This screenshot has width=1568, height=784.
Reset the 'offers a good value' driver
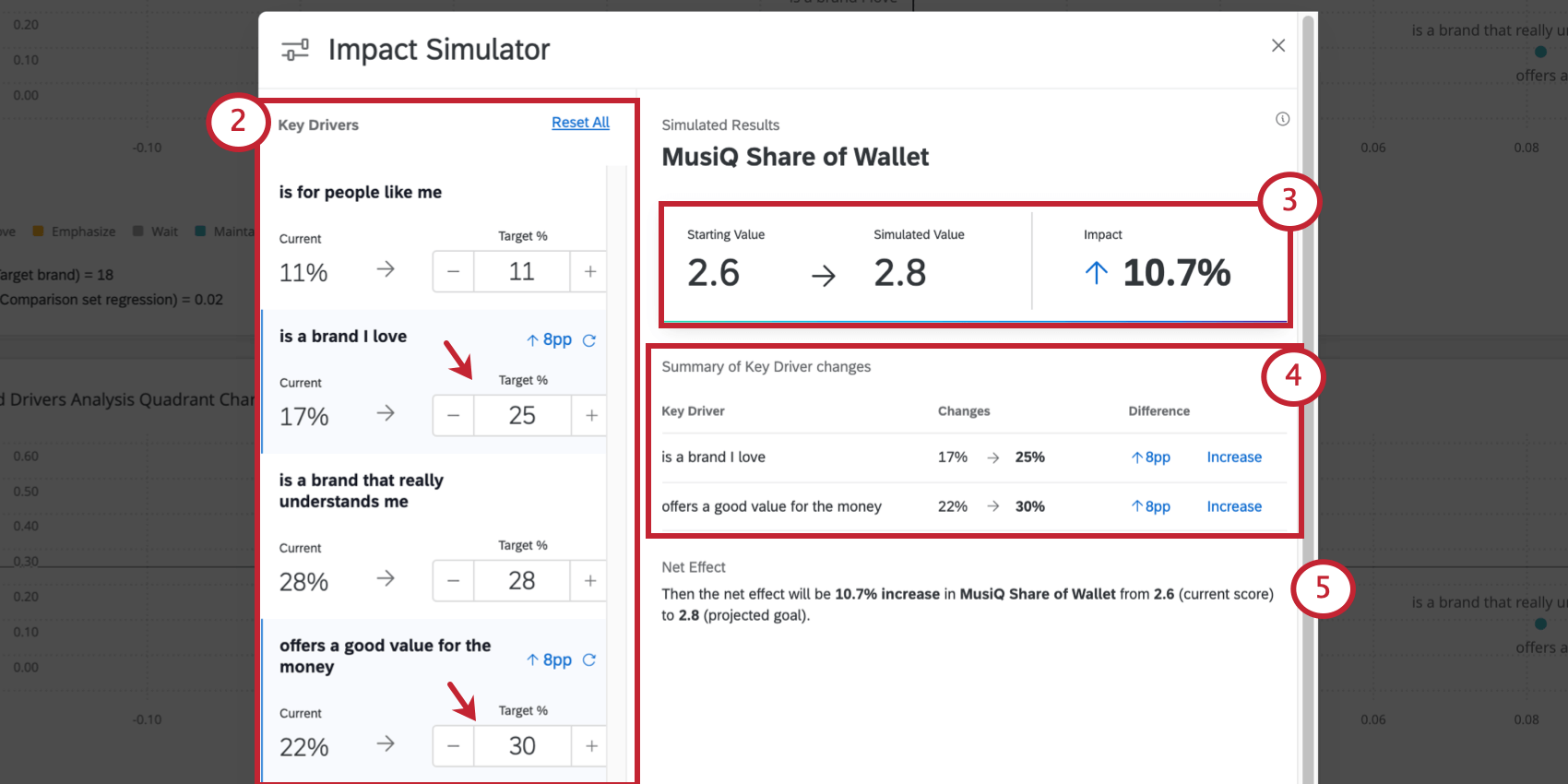(589, 660)
